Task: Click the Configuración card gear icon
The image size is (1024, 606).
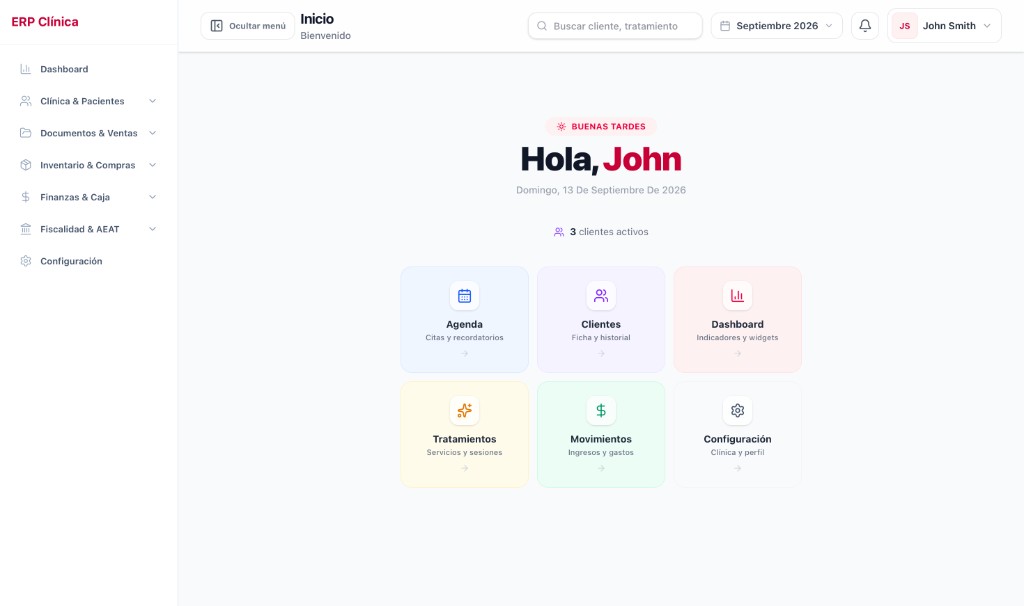Action: coord(737,411)
